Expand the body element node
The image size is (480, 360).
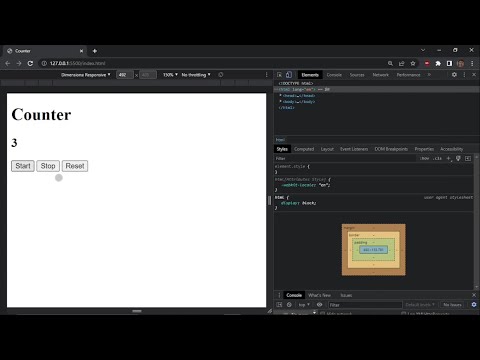281,102
